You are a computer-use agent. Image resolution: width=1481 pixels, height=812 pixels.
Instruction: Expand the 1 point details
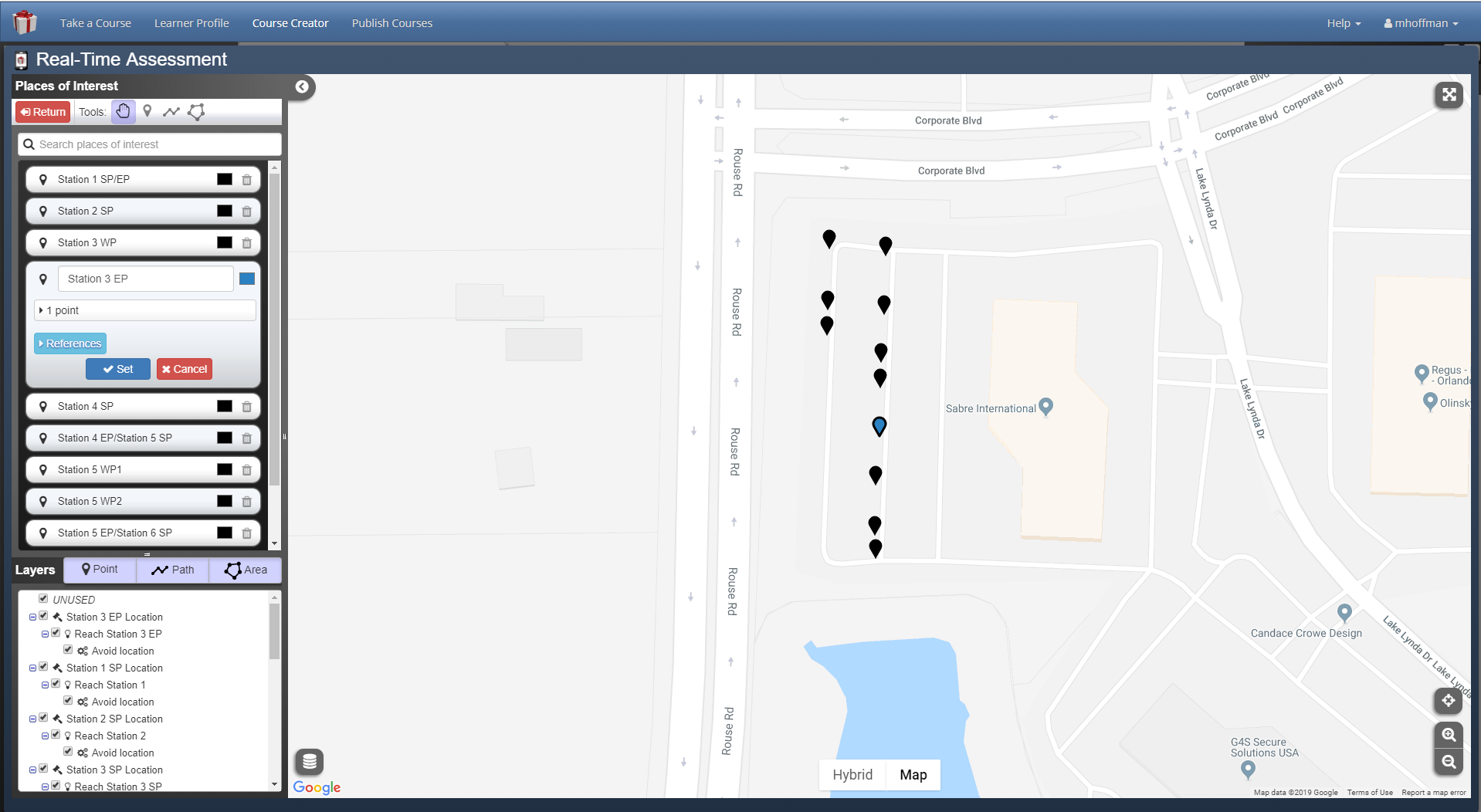click(x=145, y=310)
